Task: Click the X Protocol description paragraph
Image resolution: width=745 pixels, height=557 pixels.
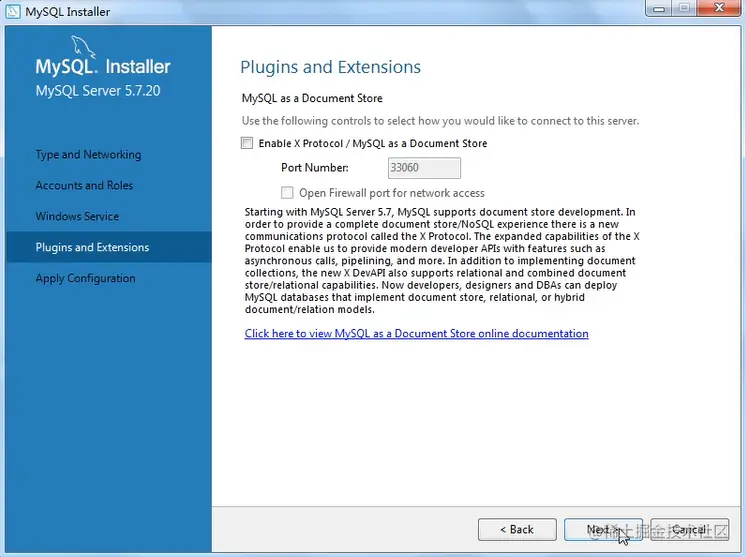Action: (x=442, y=260)
